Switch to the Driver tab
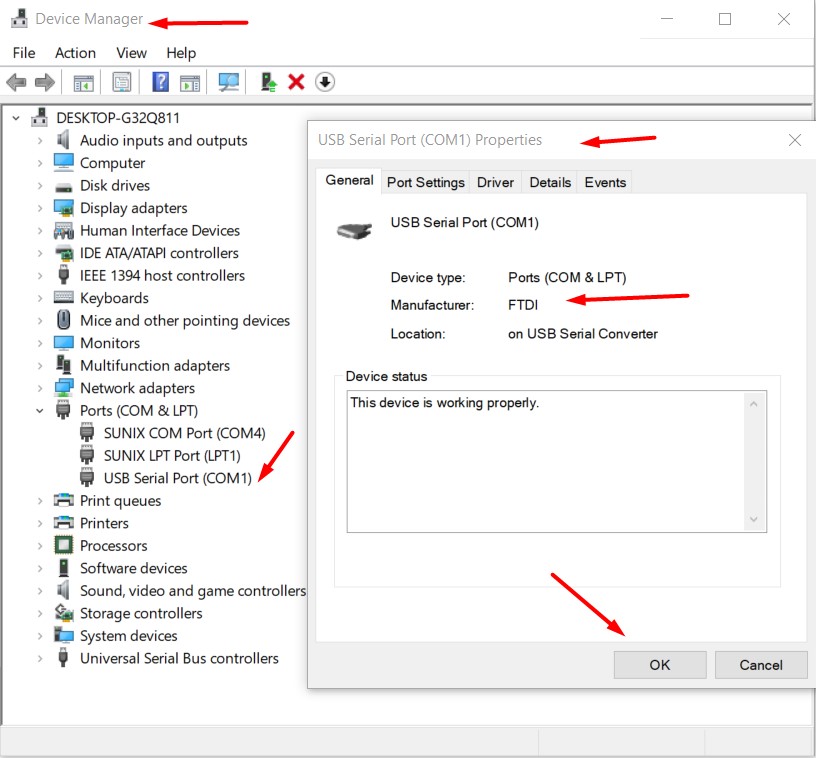 (495, 183)
